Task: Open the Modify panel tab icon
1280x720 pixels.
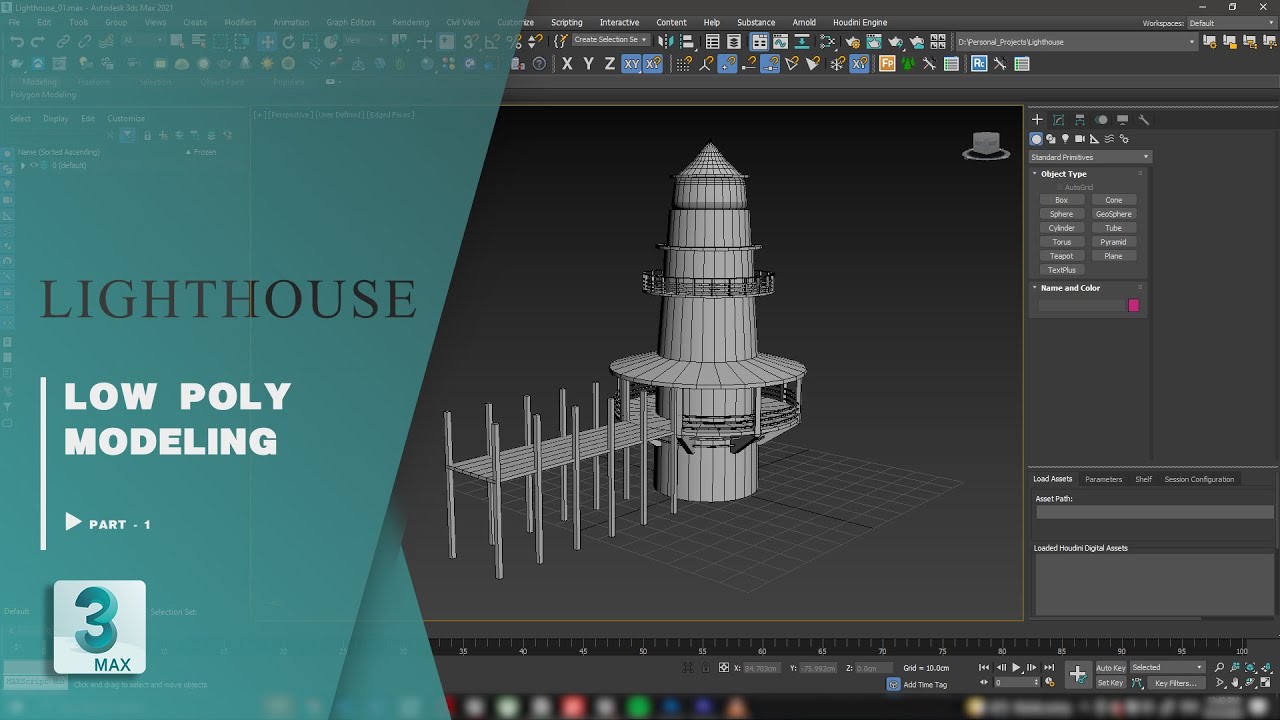Action: coord(1058,120)
